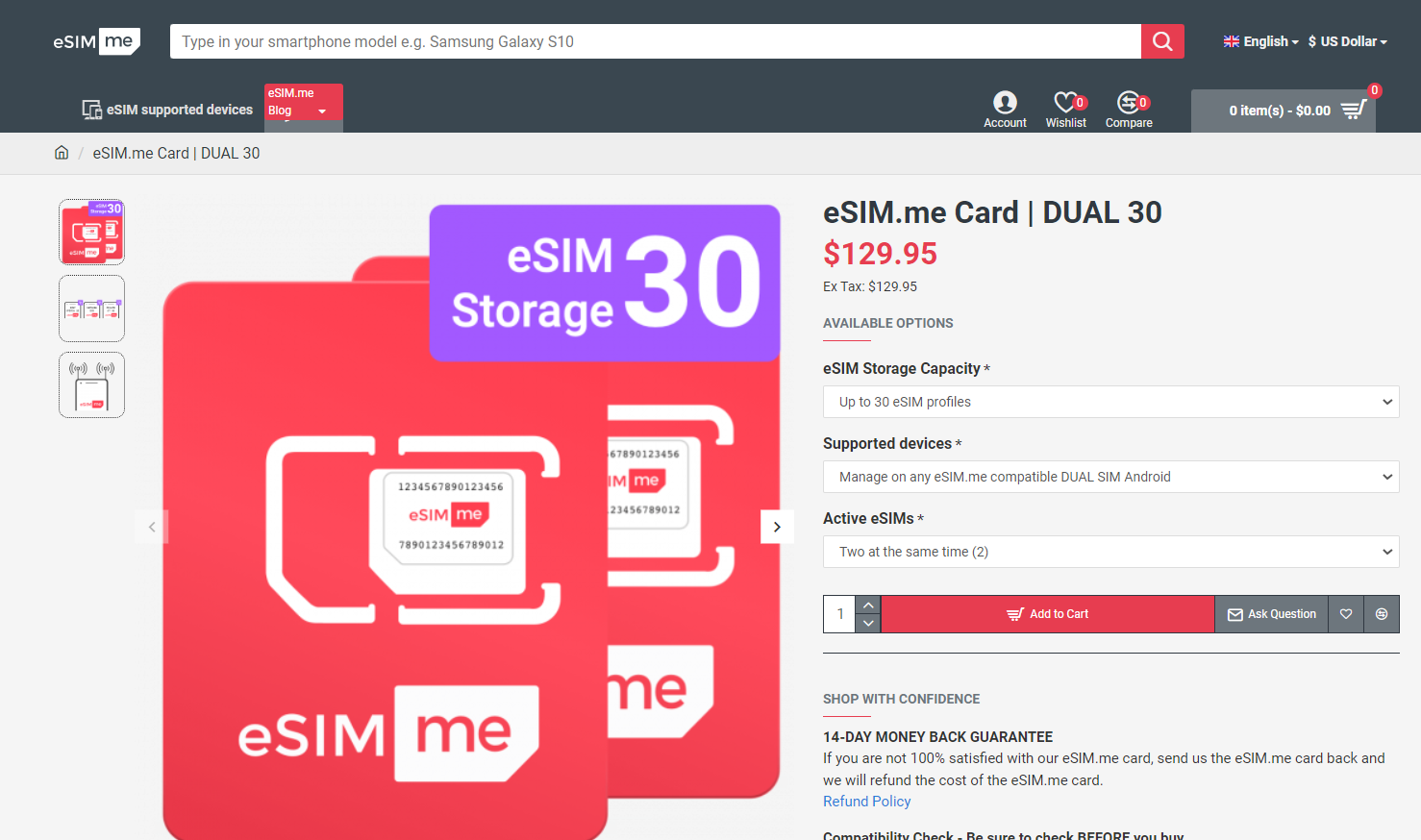The image size is (1421, 840).
Task: Show next product image arrow
Action: [777, 527]
